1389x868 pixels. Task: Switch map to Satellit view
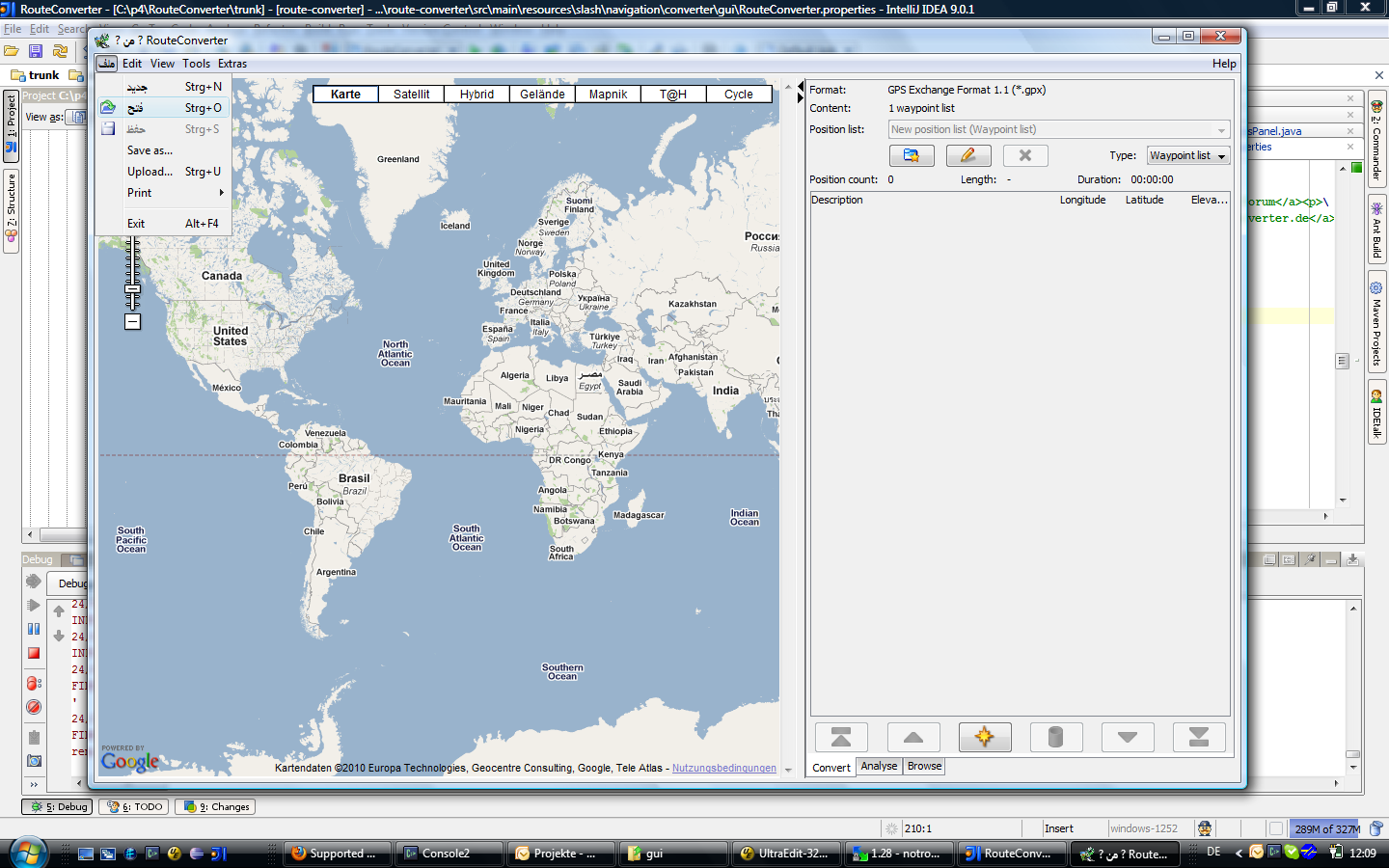pyautogui.click(x=411, y=95)
